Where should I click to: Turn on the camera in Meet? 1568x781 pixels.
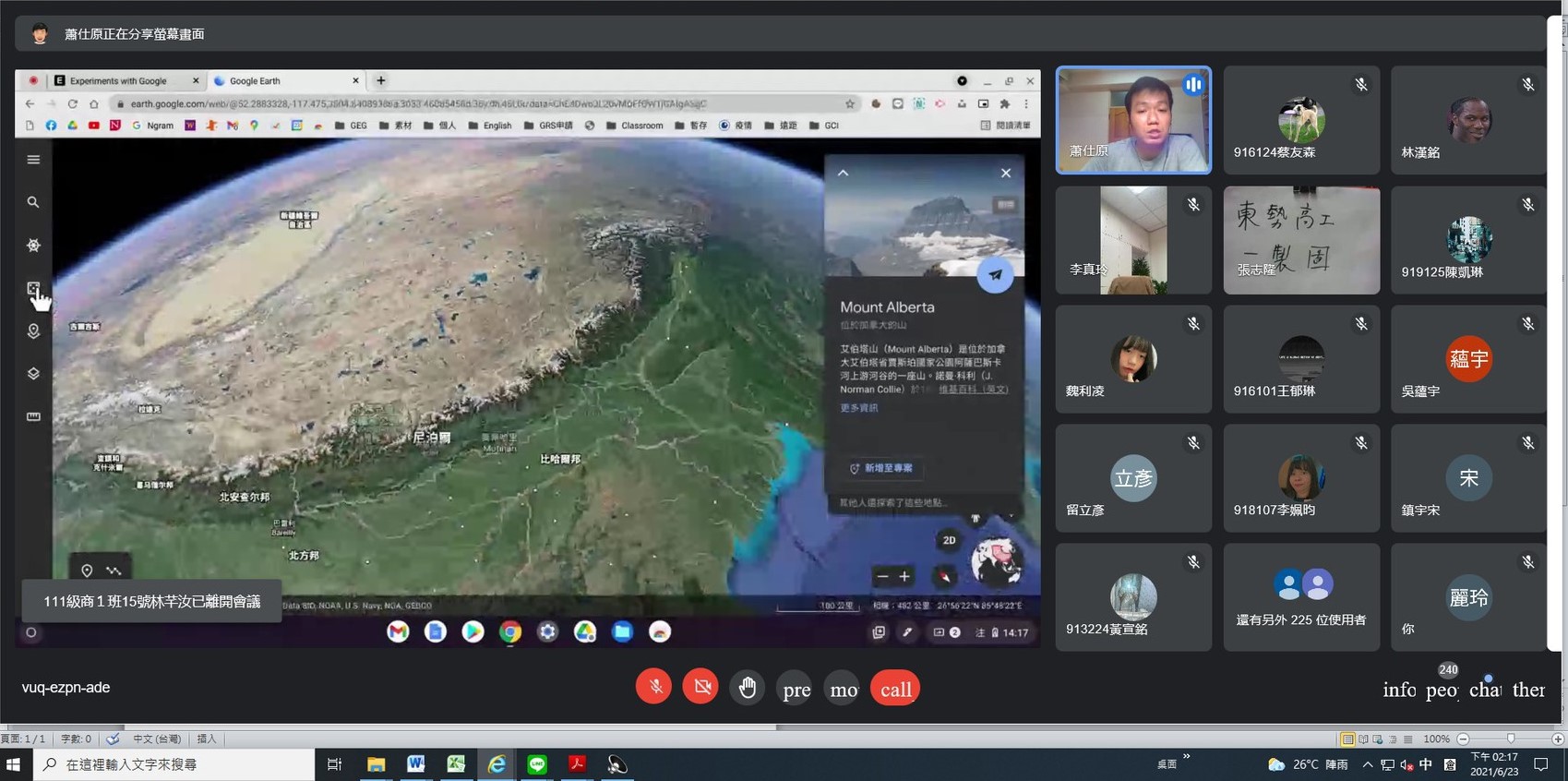700,688
